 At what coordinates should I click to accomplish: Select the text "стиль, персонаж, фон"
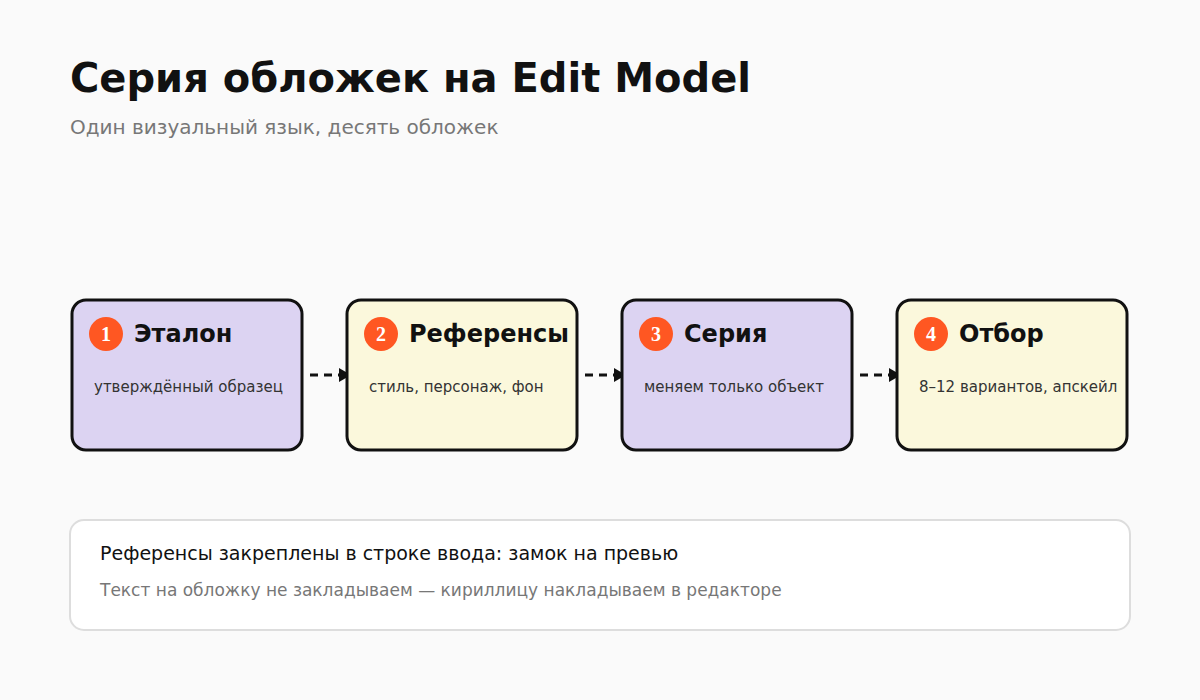(x=456, y=387)
